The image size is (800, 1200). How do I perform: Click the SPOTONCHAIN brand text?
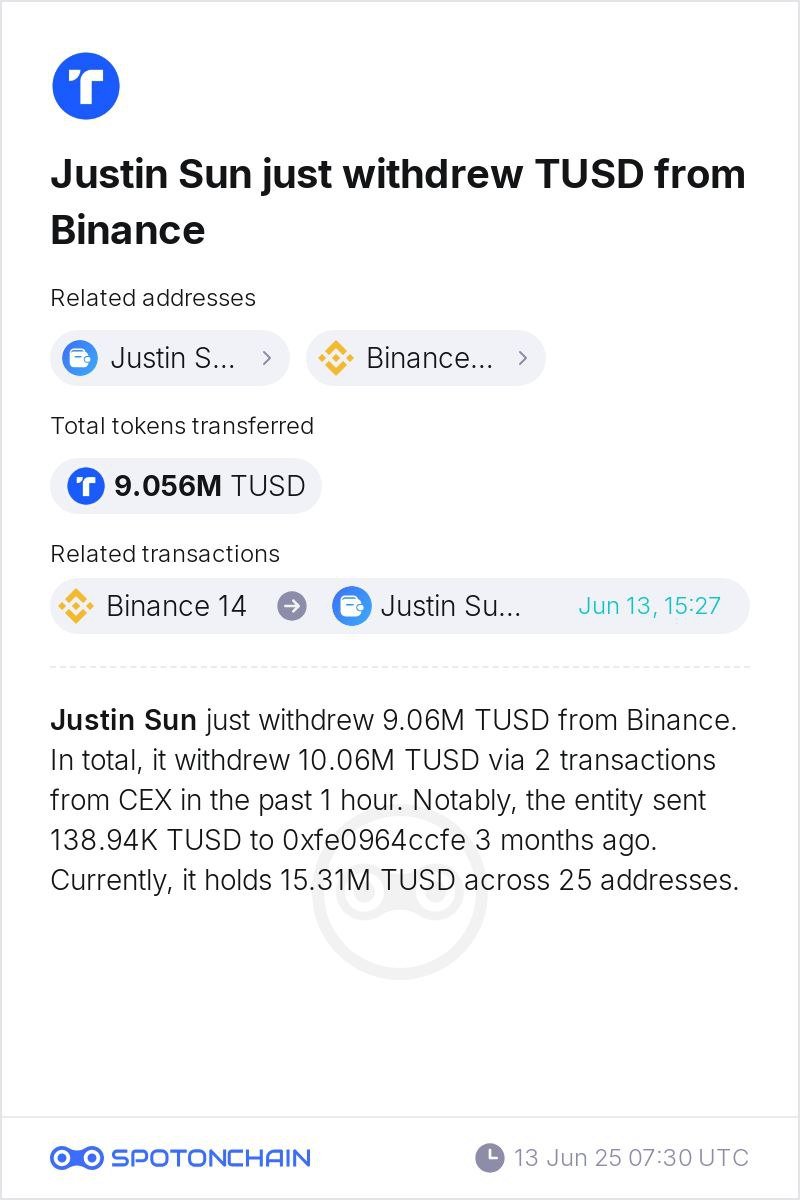[x=211, y=1158]
